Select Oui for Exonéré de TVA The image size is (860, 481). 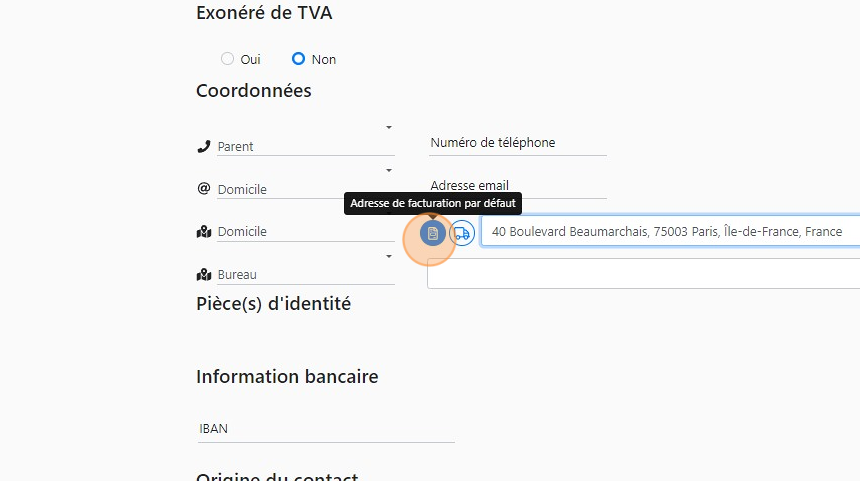[227, 59]
